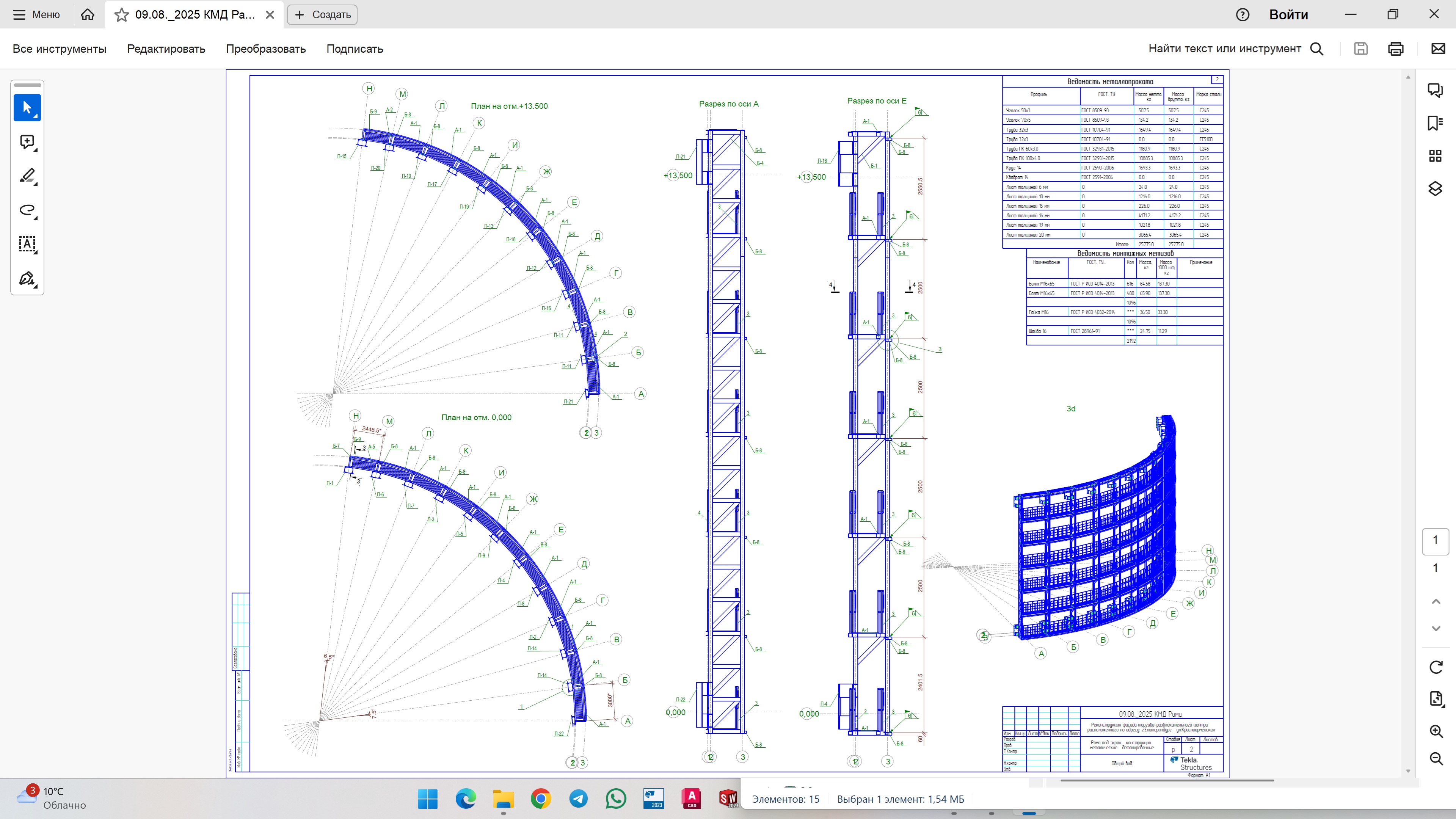Zoom in using the magnifier plus
Screen dimensions: 1456x819
[x=1436, y=731]
